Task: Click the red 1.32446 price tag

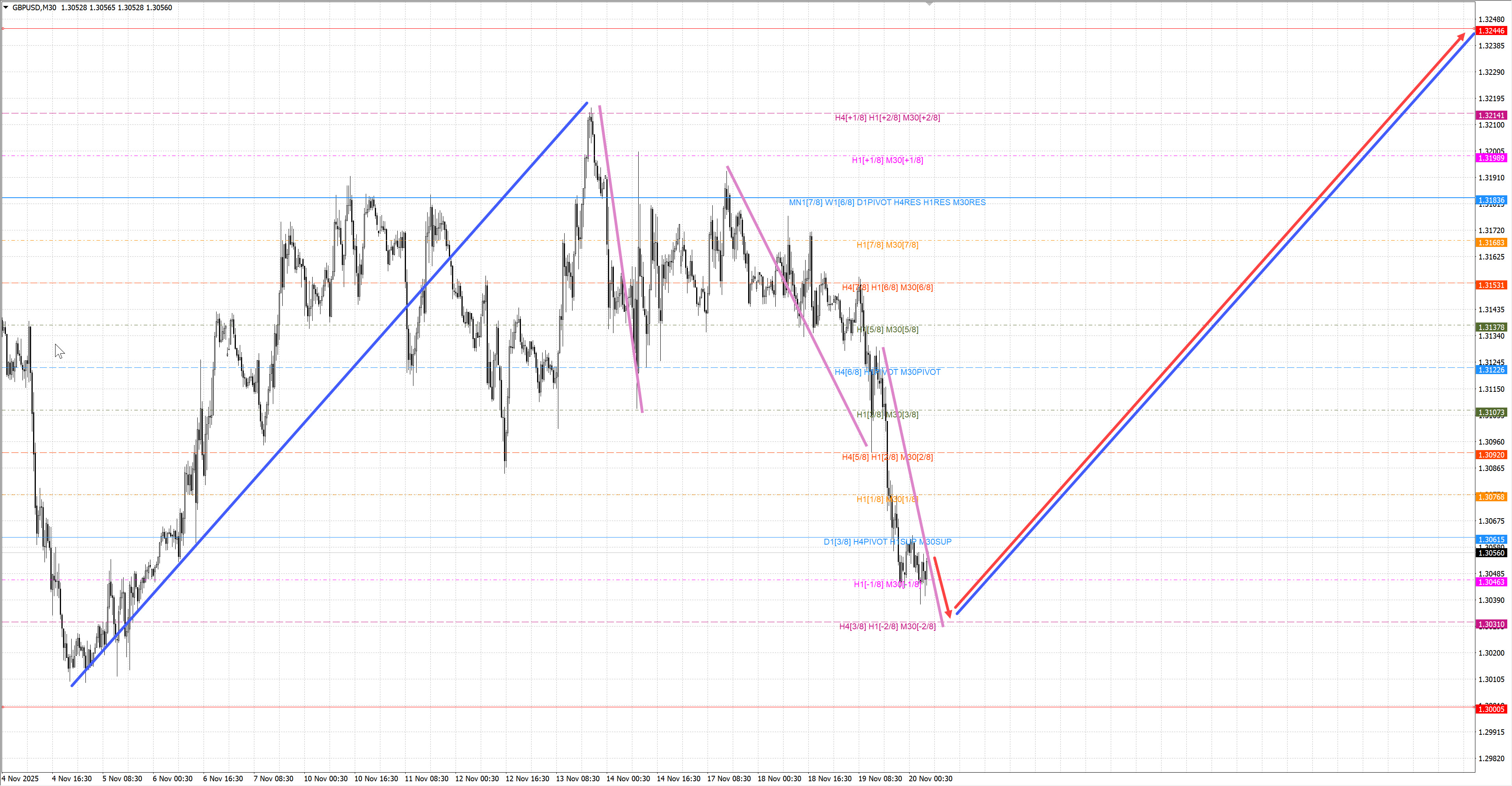Action: point(1491,31)
